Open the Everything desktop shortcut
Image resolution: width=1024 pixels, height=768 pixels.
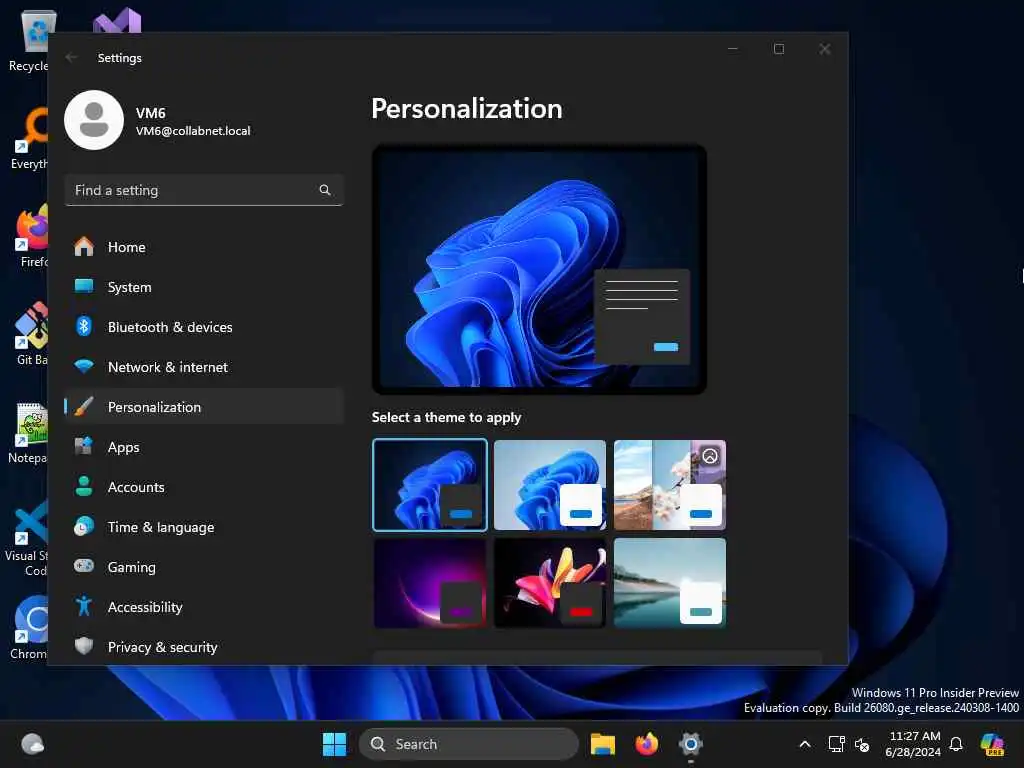(x=30, y=138)
